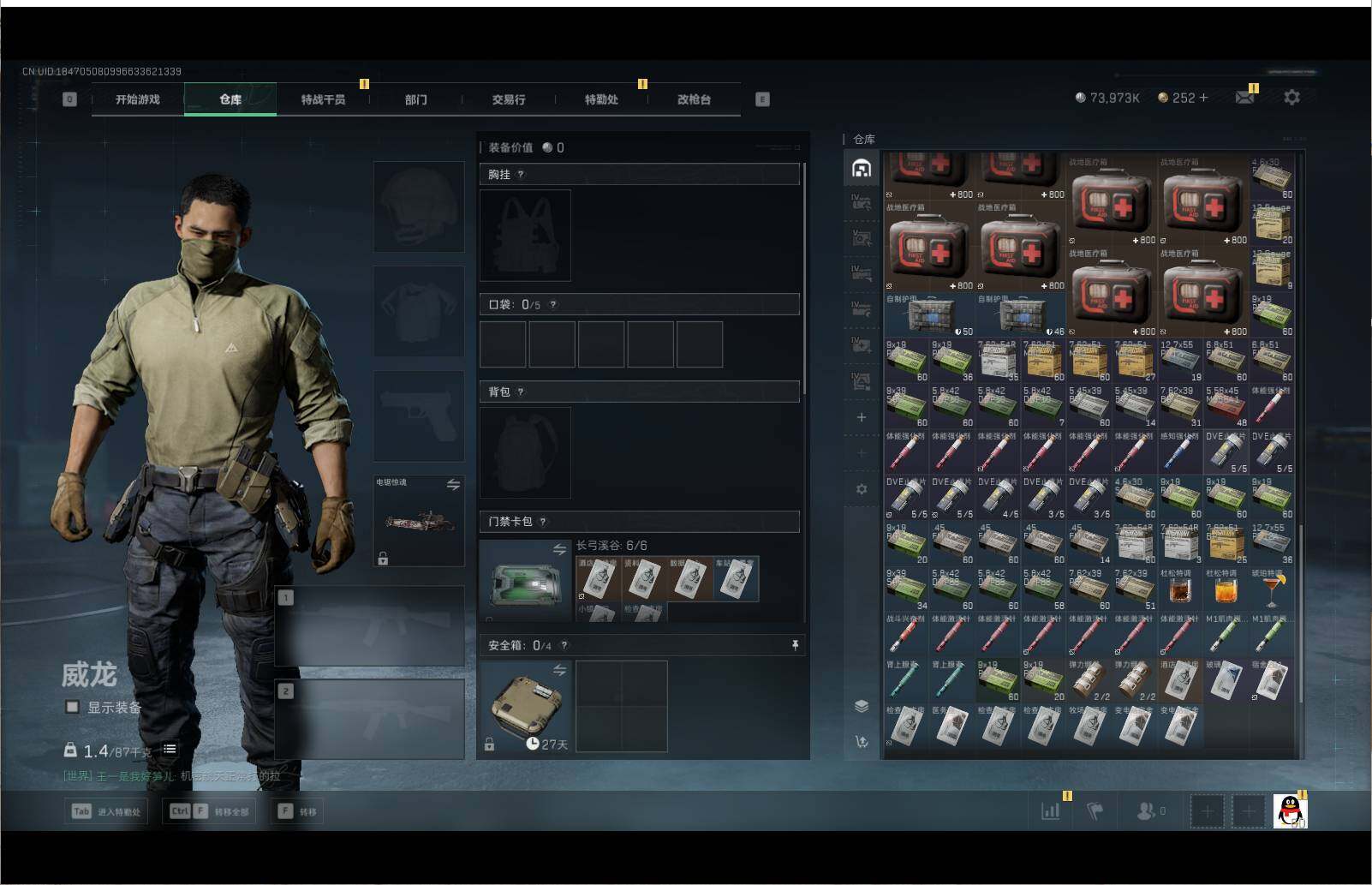1372x885 pixels.
Task: Click swap arrows on the keycard case
Action: (x=560, y=549)
